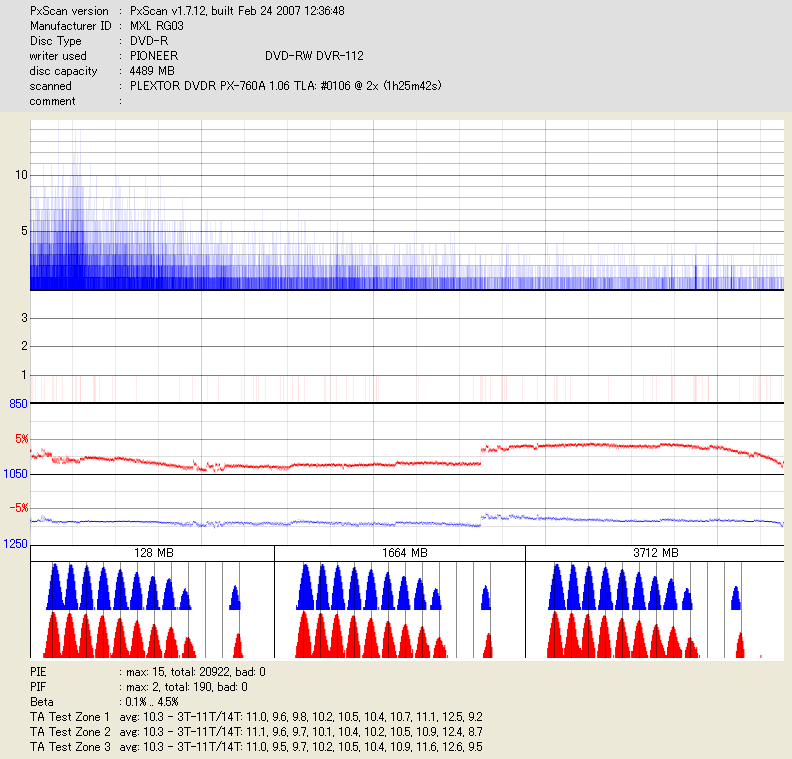Click the 5 label on the PIE axis
Screen dimensions: 792x759
(24, 231)
